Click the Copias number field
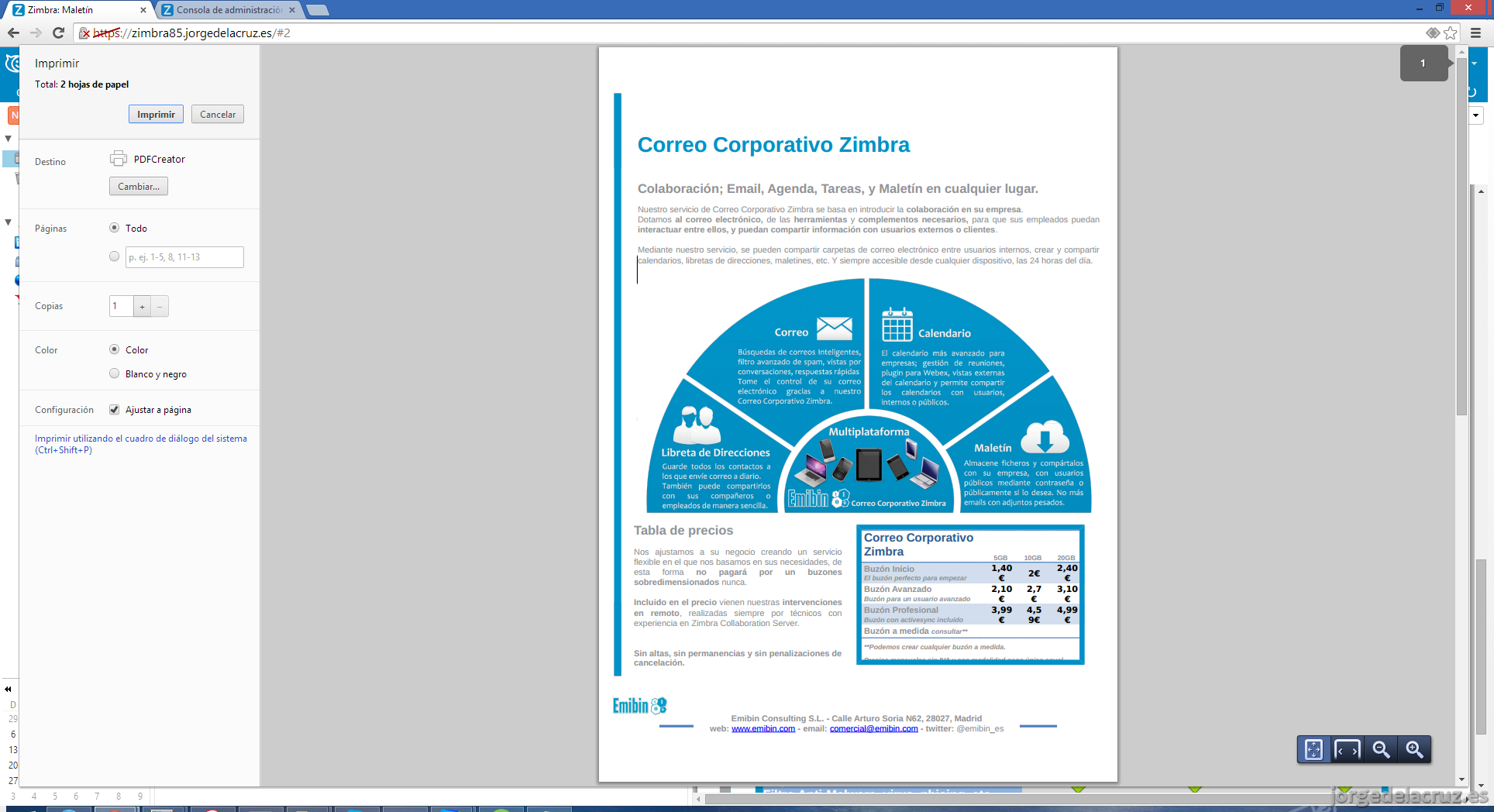This screenshot has width=1494, height=812. point(122,306)
